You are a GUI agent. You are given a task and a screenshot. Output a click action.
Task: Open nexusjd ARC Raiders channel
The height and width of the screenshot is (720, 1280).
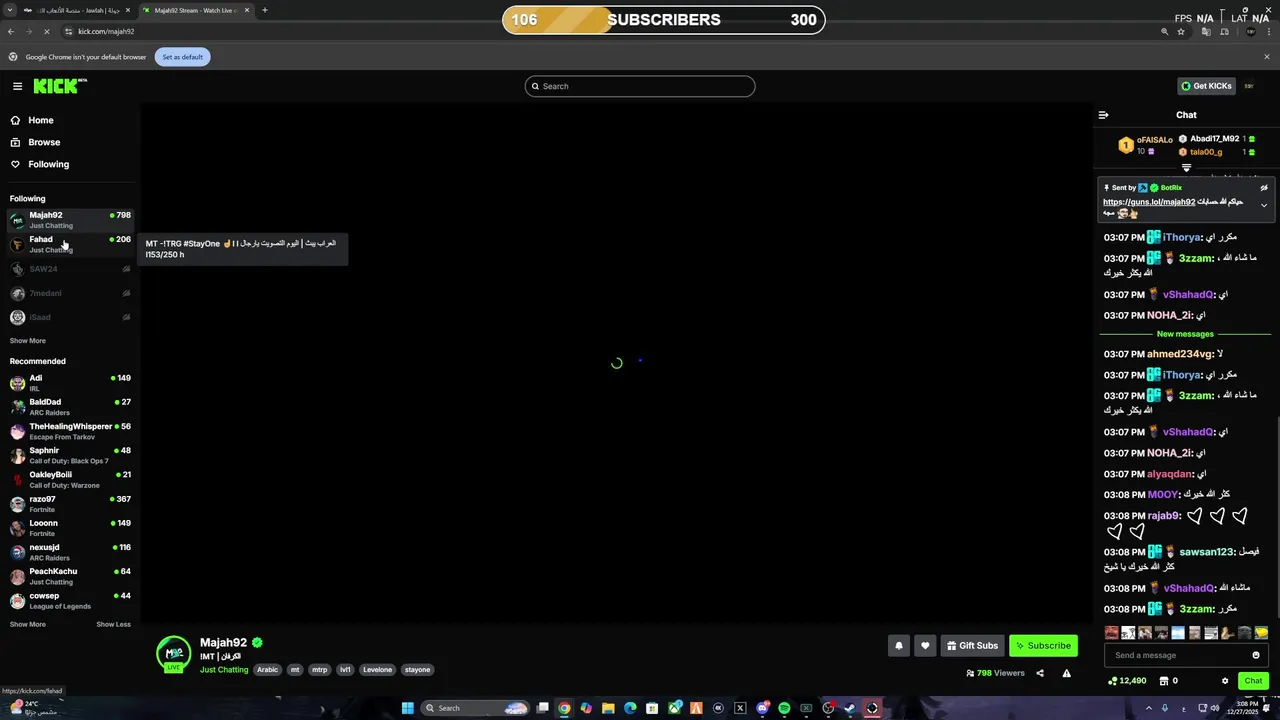(70, 552)
